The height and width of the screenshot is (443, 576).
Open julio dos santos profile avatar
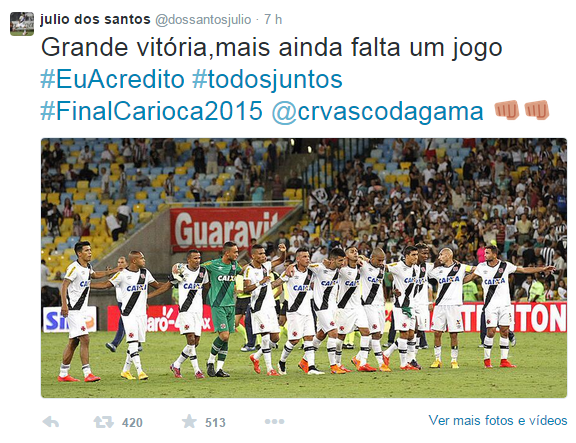(x=22, y=24)
